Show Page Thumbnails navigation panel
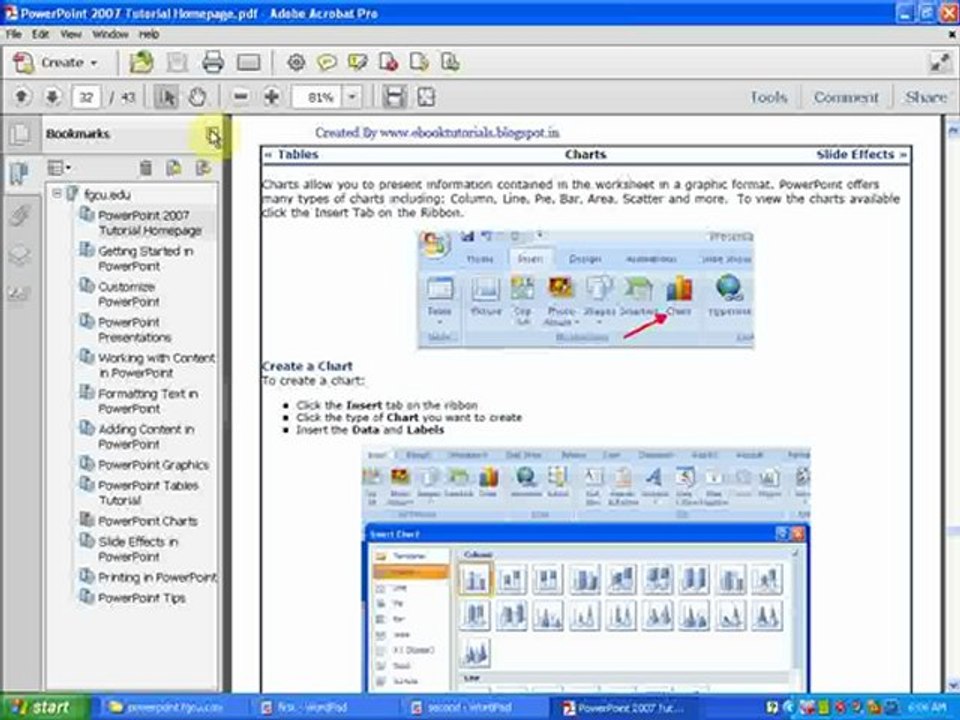 click(20, 134)
